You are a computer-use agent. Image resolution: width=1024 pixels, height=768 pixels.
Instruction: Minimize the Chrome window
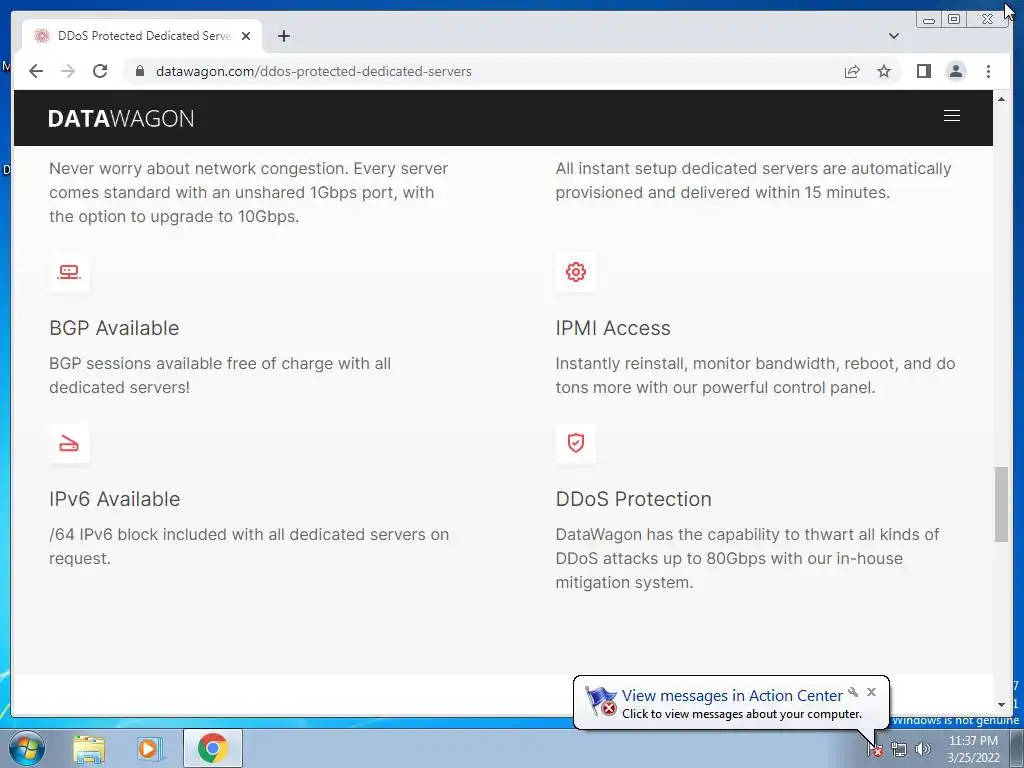[x=928, y=20]
